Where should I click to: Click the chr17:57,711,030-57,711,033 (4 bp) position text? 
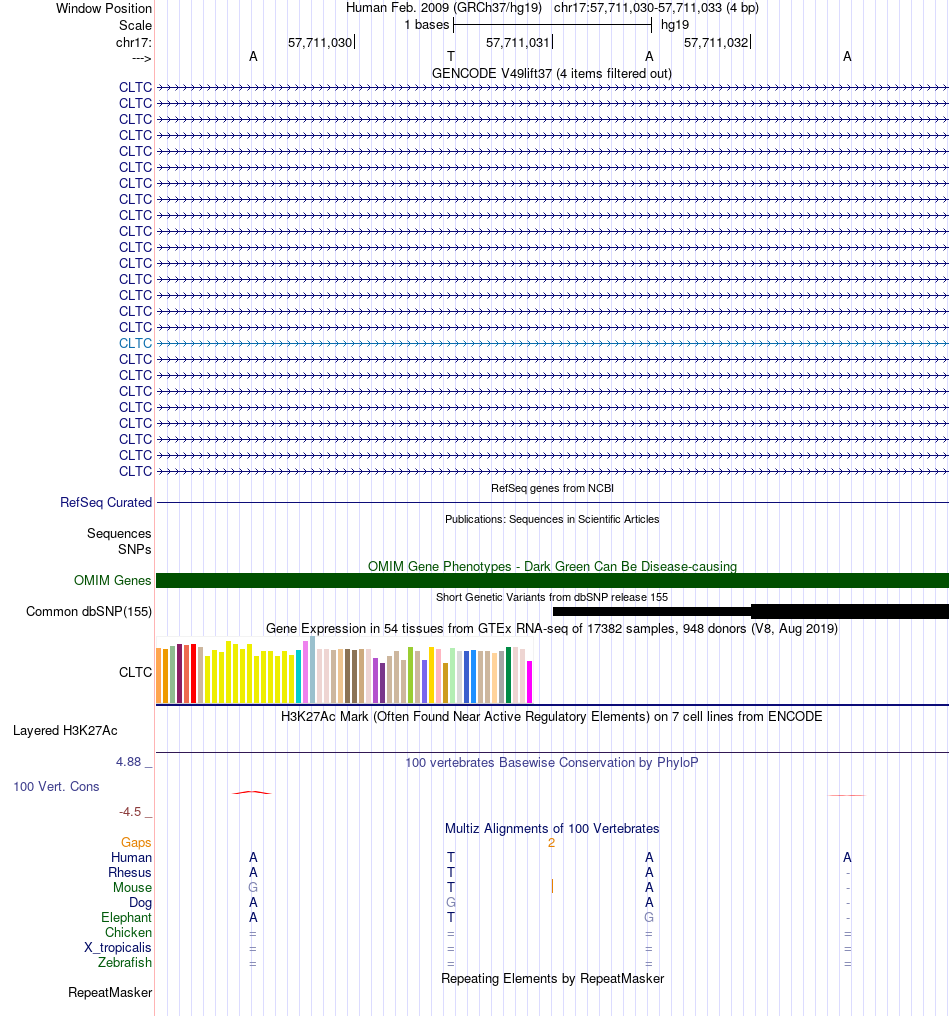656,8
